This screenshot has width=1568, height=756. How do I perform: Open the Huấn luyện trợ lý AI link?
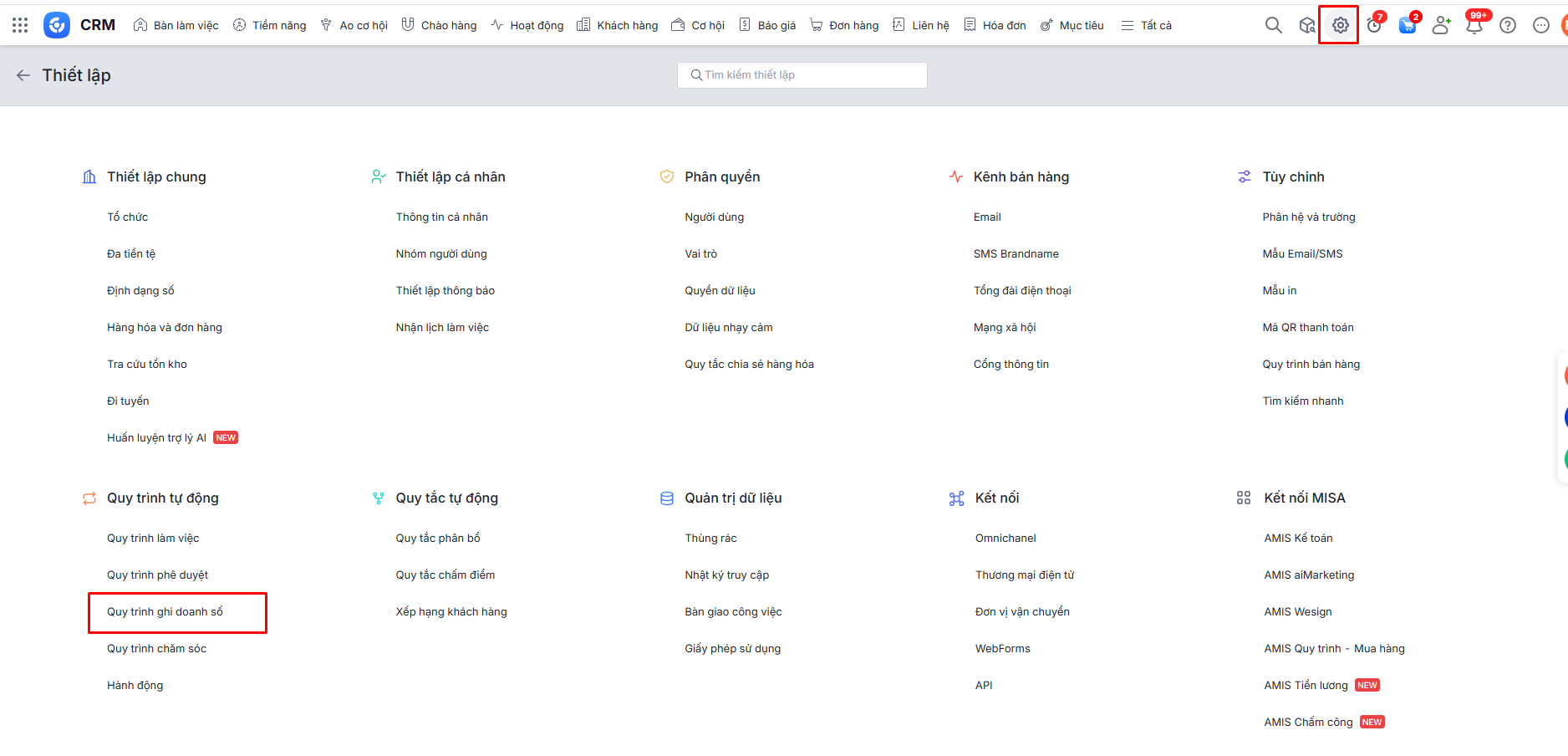(x=156, y=438)
